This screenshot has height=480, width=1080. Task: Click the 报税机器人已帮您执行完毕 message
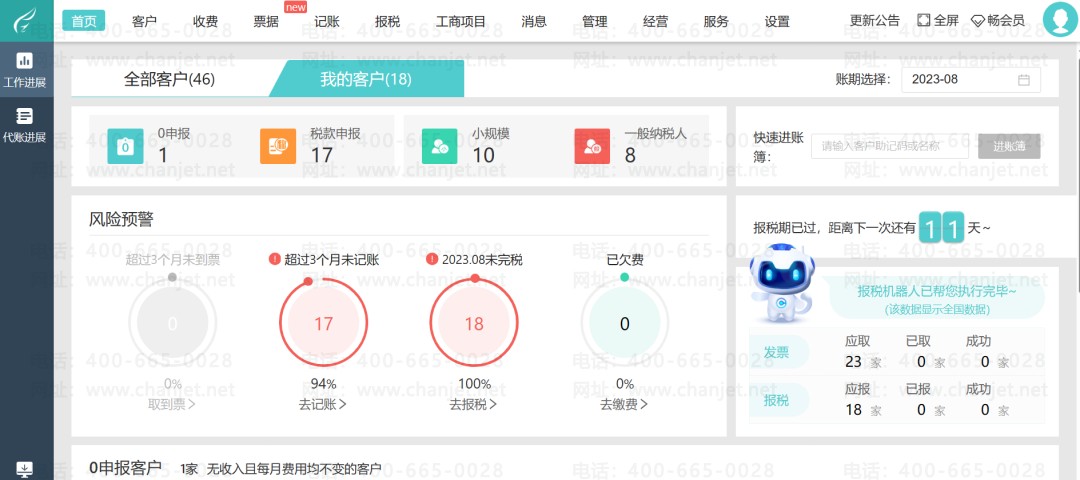click(x=937, y=292)
